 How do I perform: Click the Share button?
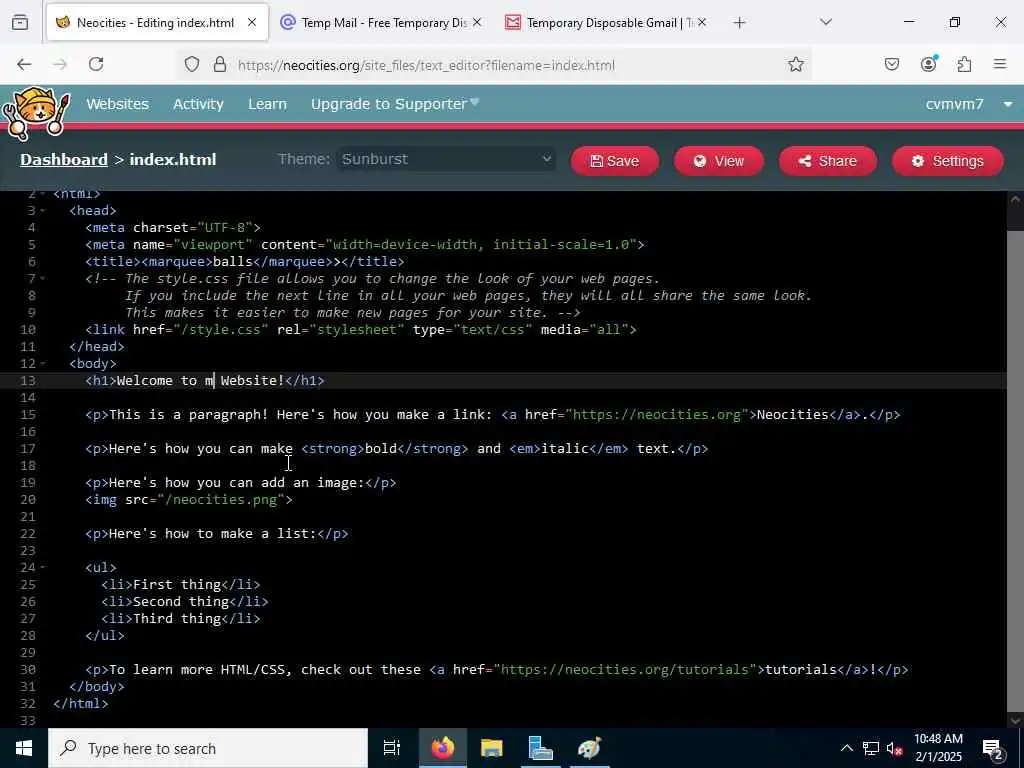point(827,161)
